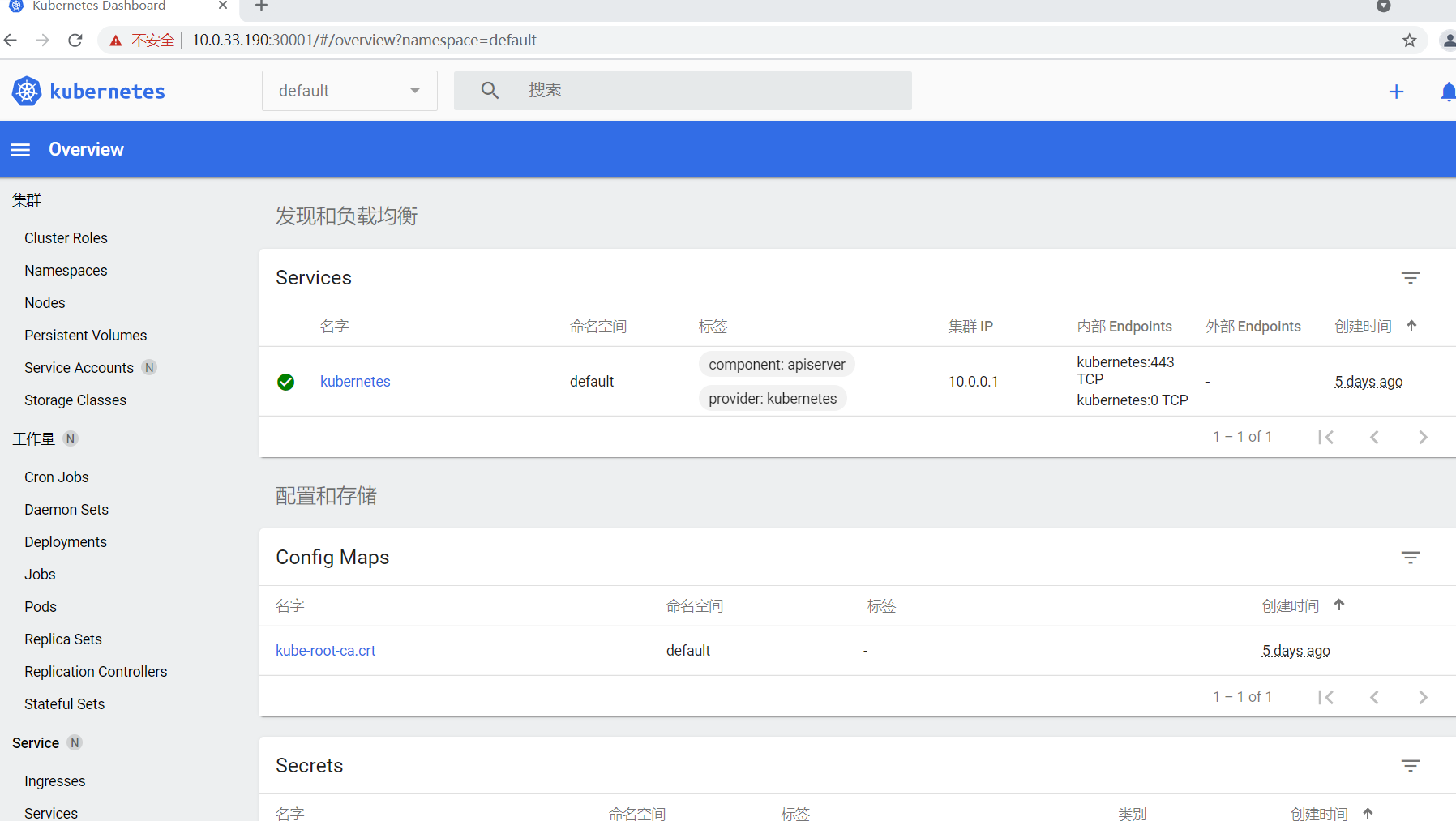Open Persistent Volumes in sidebar
The image size is (1456, 821).
coord(86,336)
